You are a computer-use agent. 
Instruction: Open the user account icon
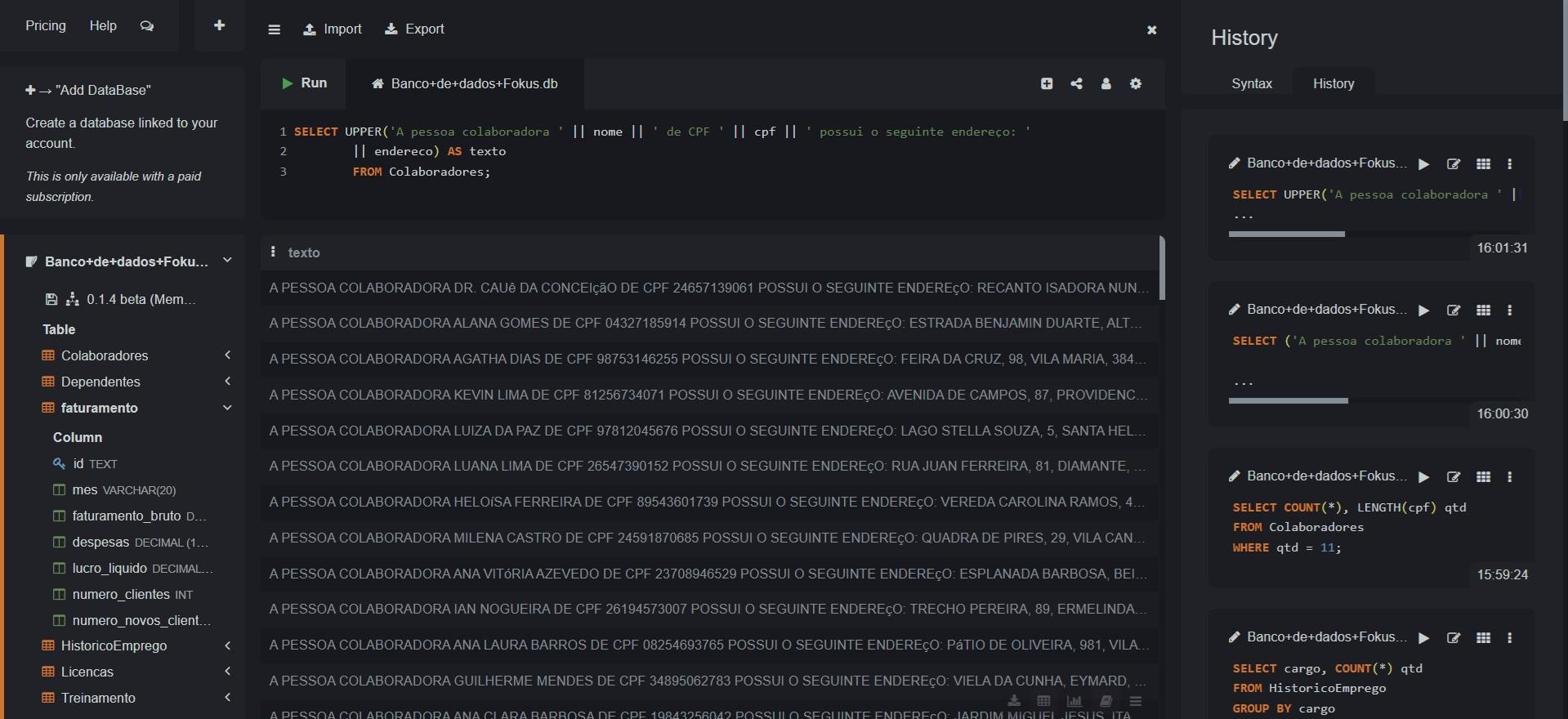coord(1106,83)
